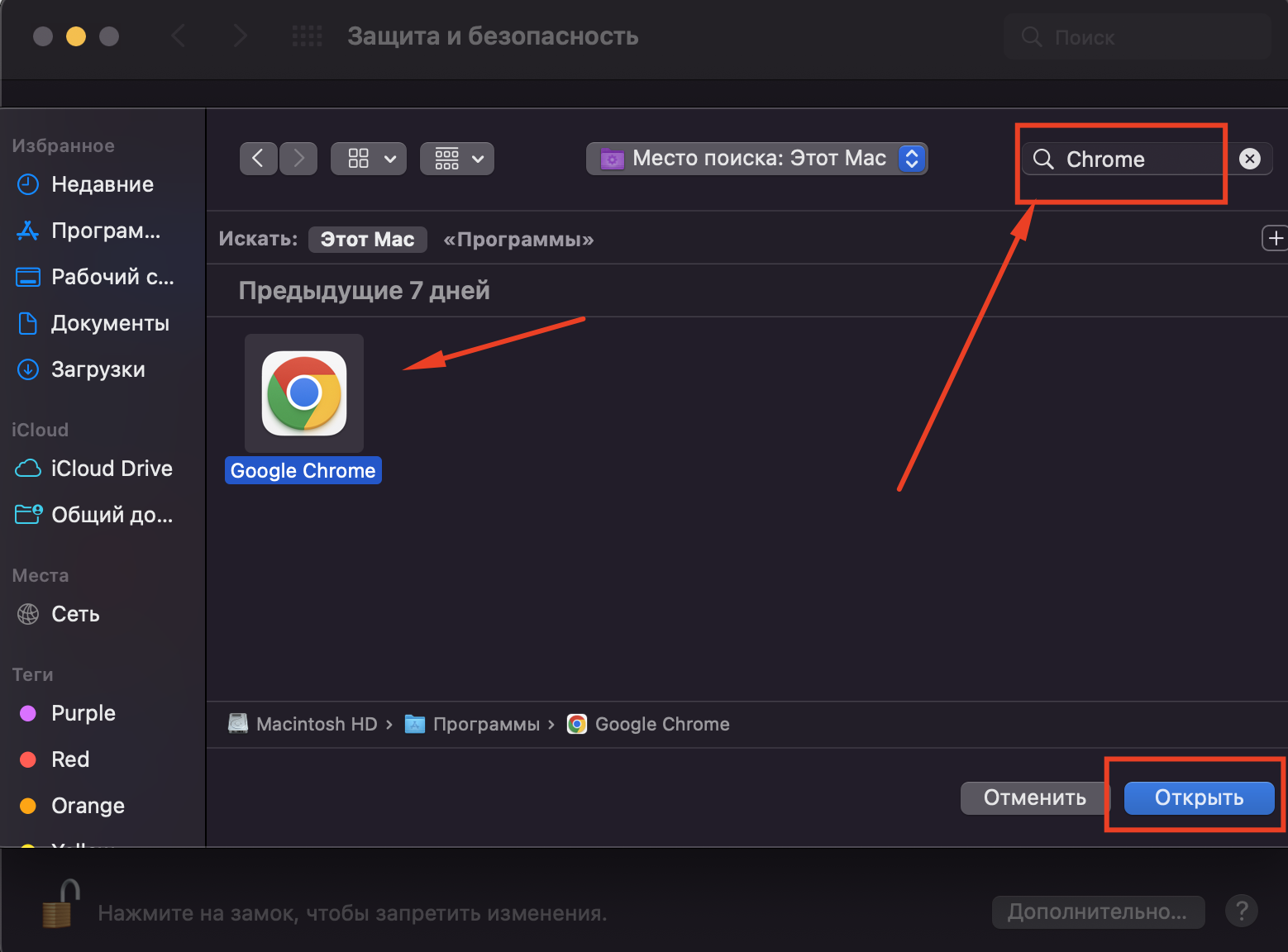
Task: Go forward in the file dialog
Action: pos(298,158)
